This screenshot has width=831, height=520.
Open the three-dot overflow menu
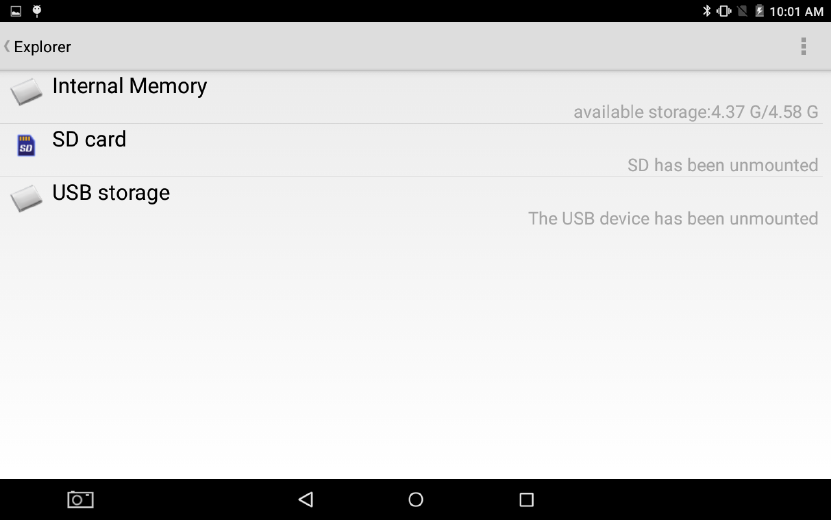(803, 47)
